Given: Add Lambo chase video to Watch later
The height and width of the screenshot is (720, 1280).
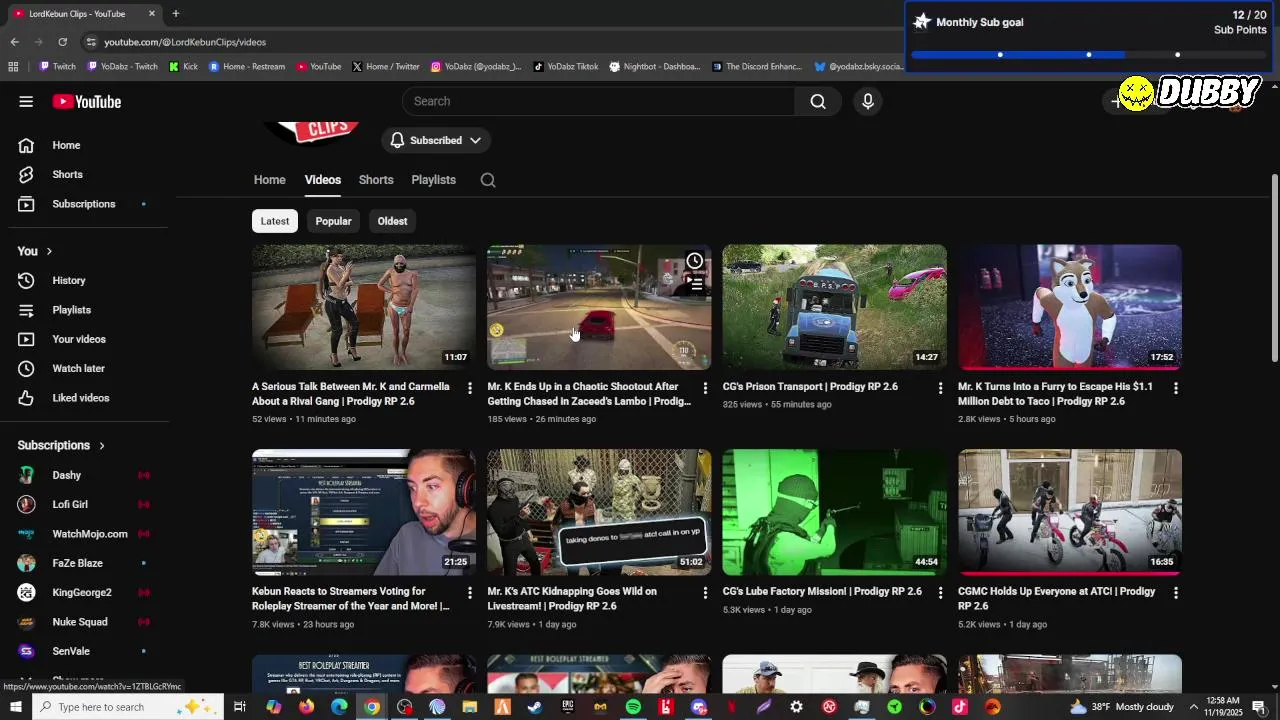Looking at the screenshot, I should (695, 261).
